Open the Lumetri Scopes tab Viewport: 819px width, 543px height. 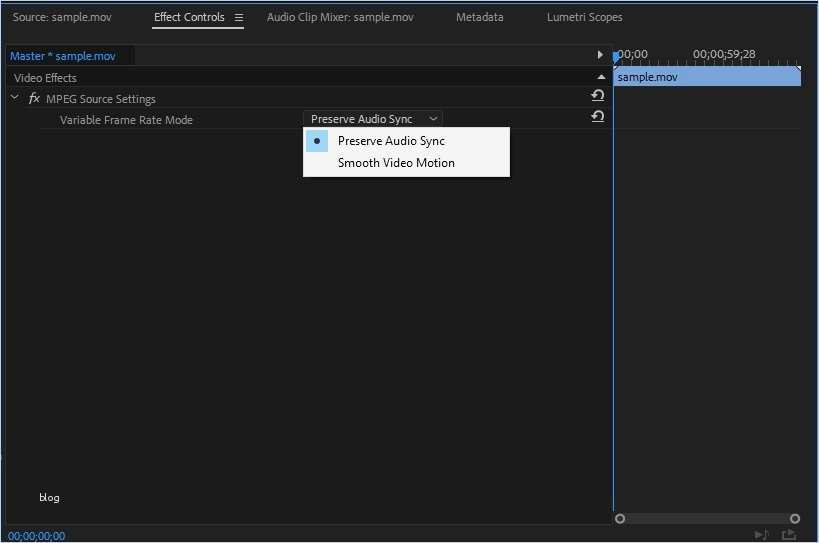584,17
